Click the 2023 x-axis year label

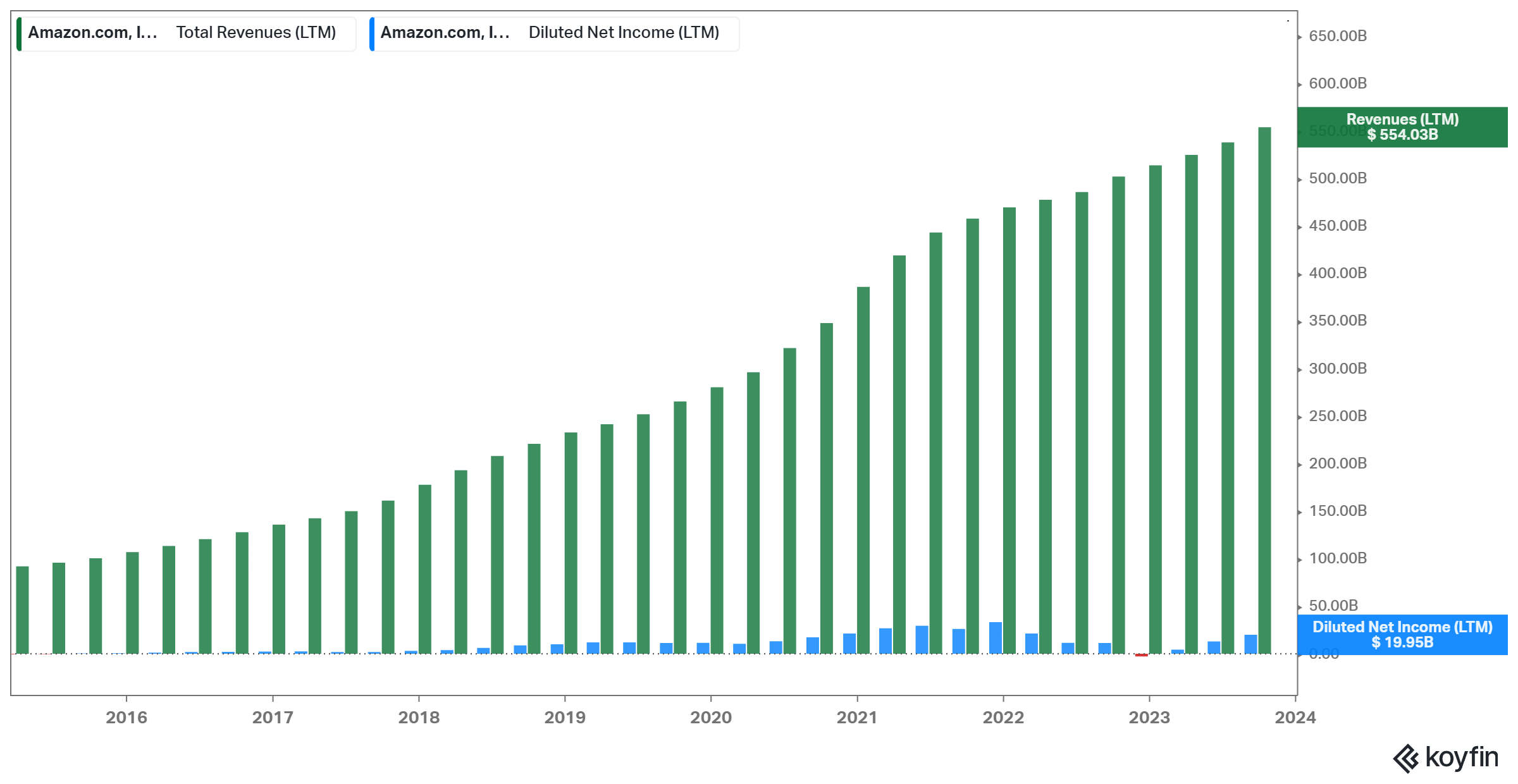pyautogui.click(x=1149, y=718)
